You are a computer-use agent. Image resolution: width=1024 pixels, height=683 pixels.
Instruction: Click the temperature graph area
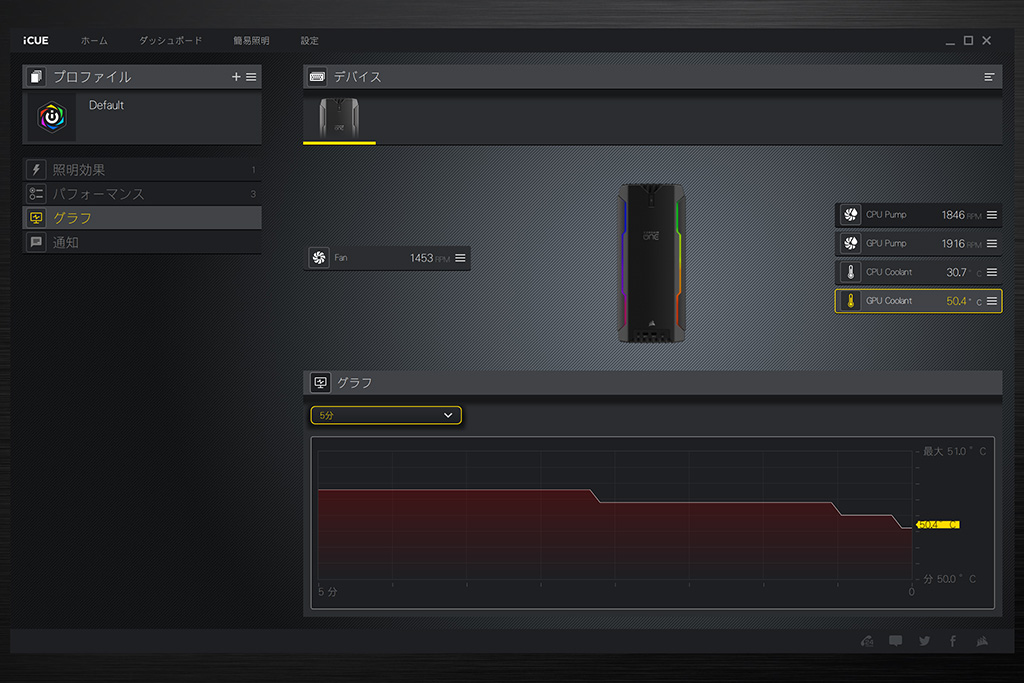click(615, 515)
